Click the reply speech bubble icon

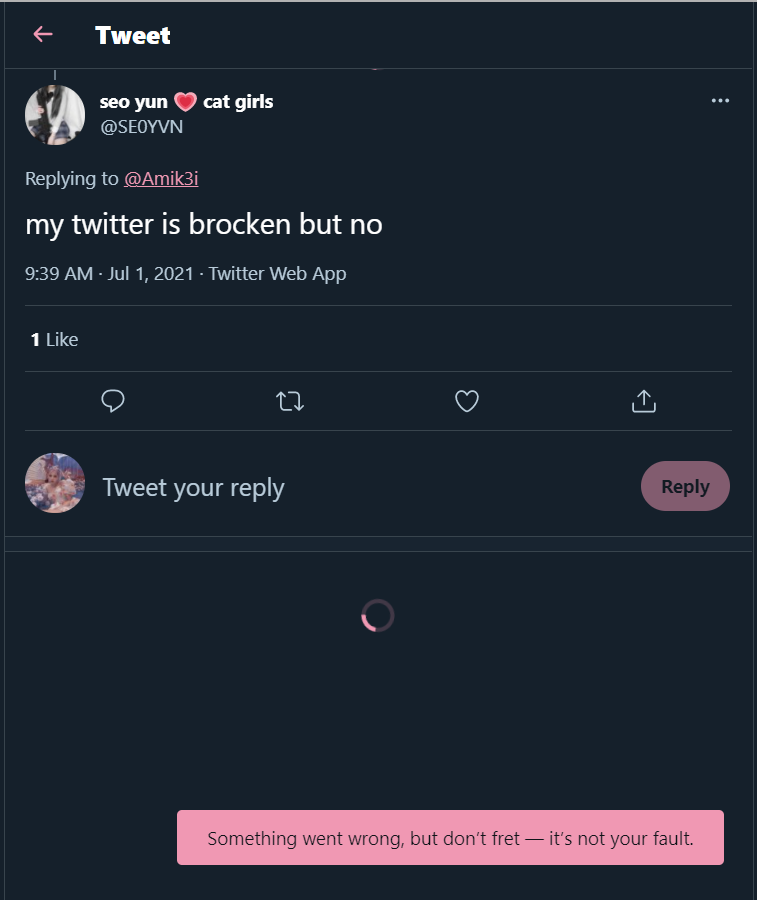pos(112,401)
